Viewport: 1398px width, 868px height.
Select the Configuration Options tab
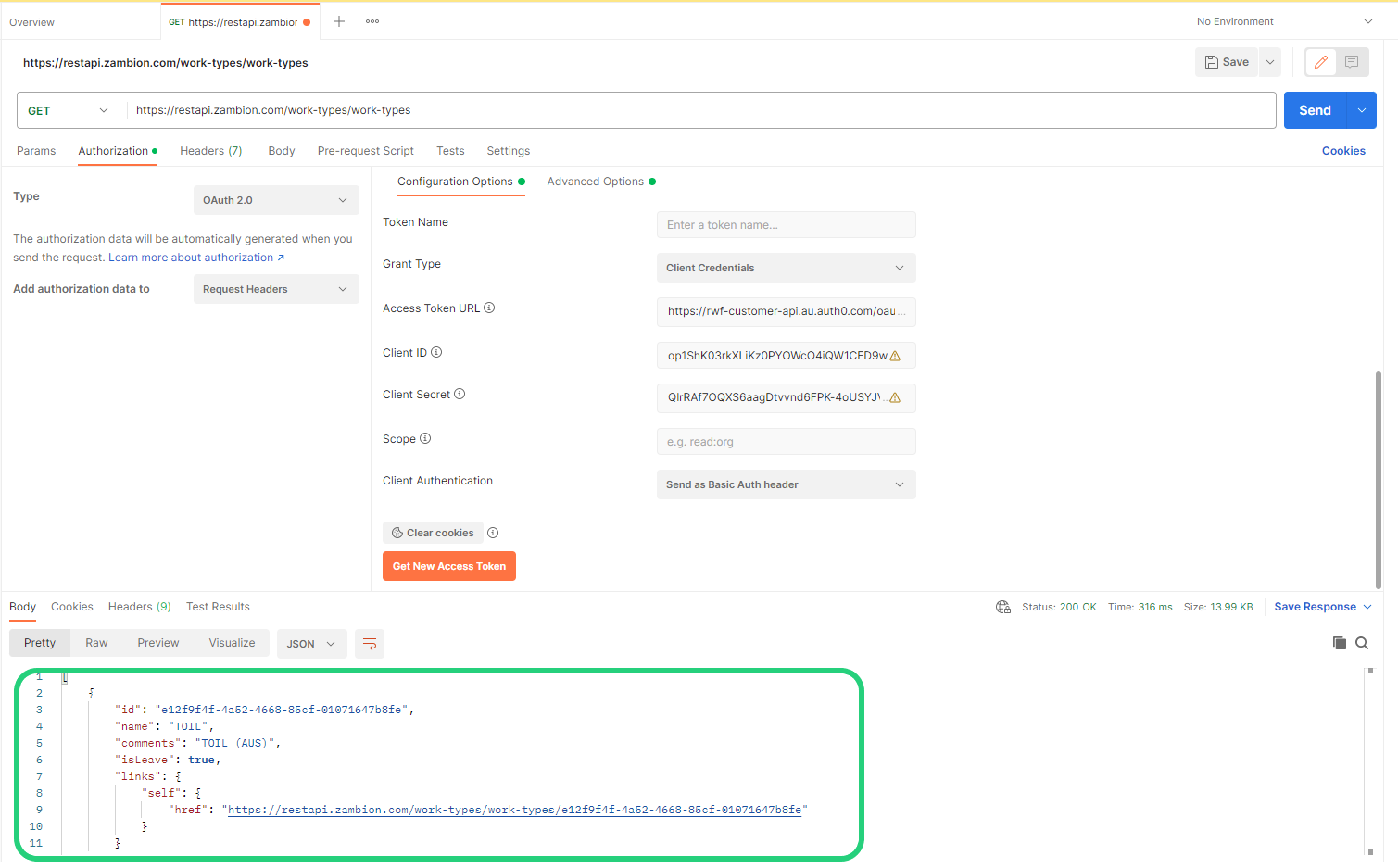click(461, 182)
